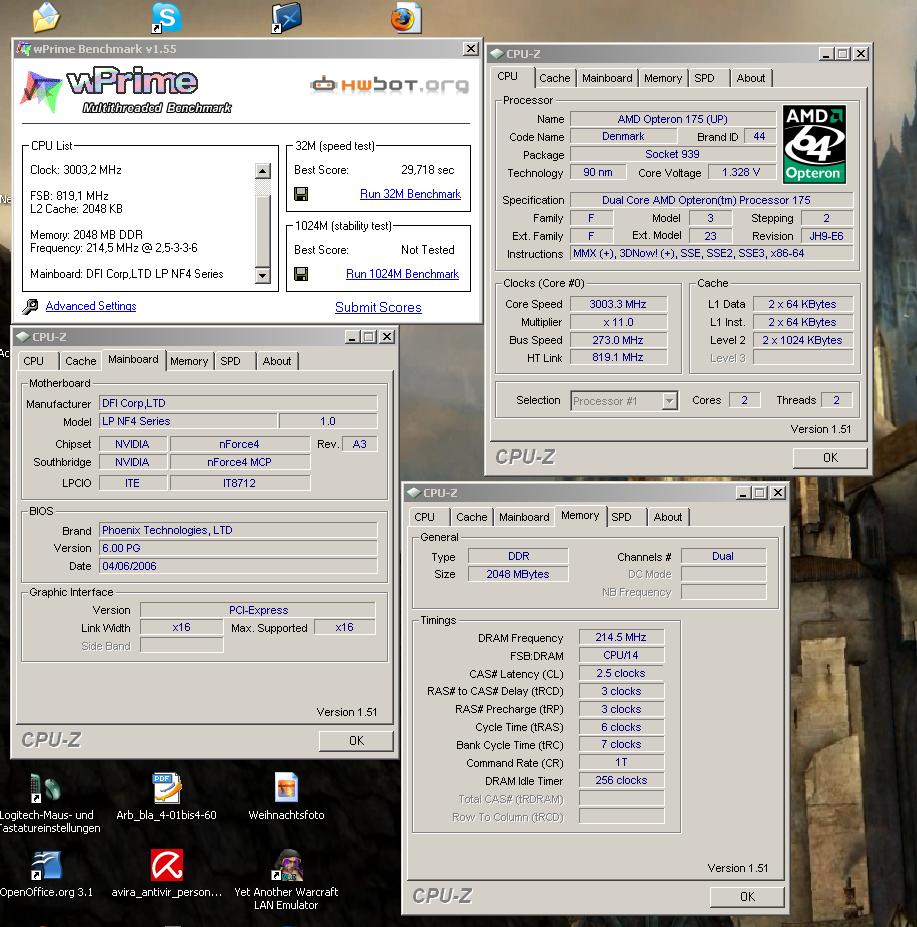Switch to Mainboard tab in CPU-Z processor window

[607, 78]
